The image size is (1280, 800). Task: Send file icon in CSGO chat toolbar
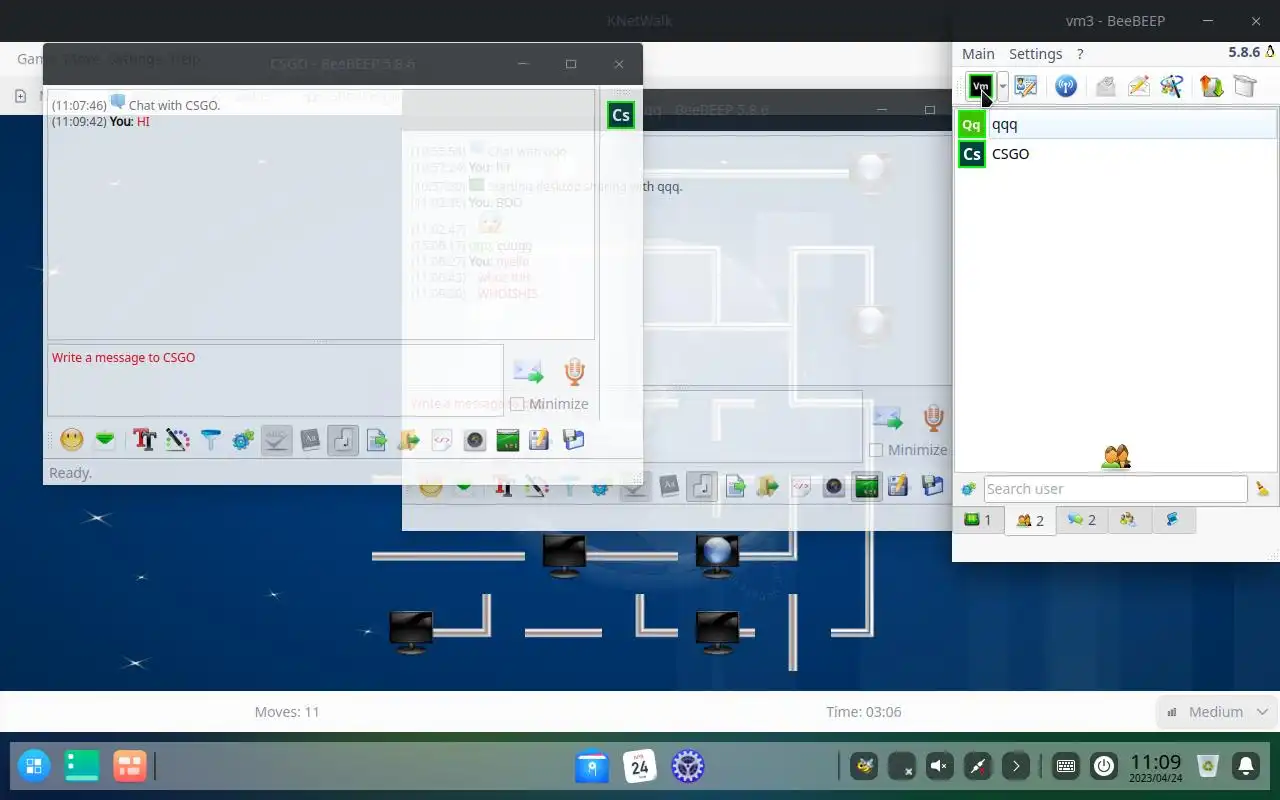pyautogui.click(x=376, y=439)
